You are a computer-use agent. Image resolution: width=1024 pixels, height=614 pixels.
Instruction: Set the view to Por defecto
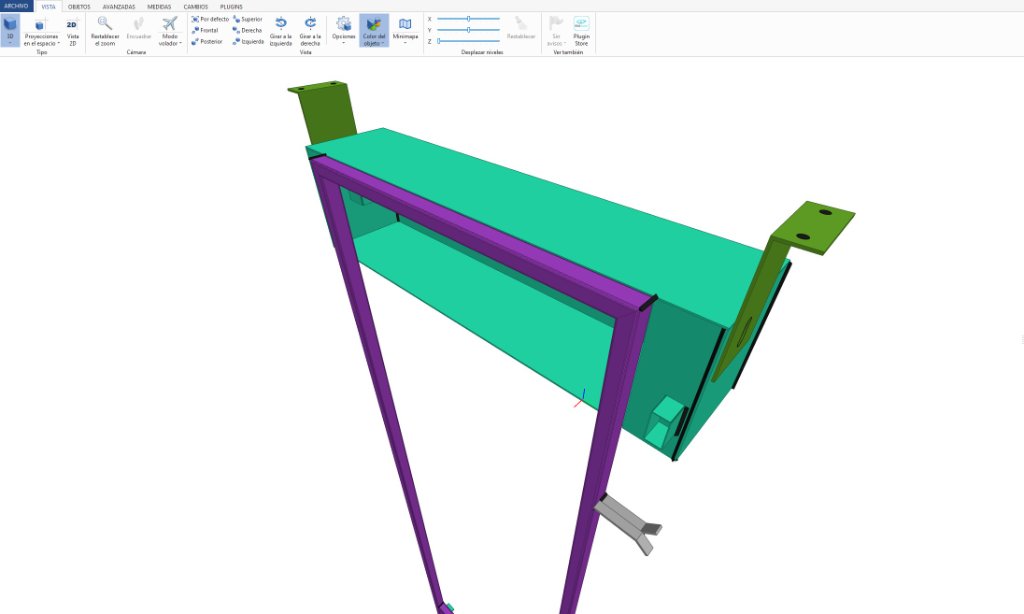(210, 20)
